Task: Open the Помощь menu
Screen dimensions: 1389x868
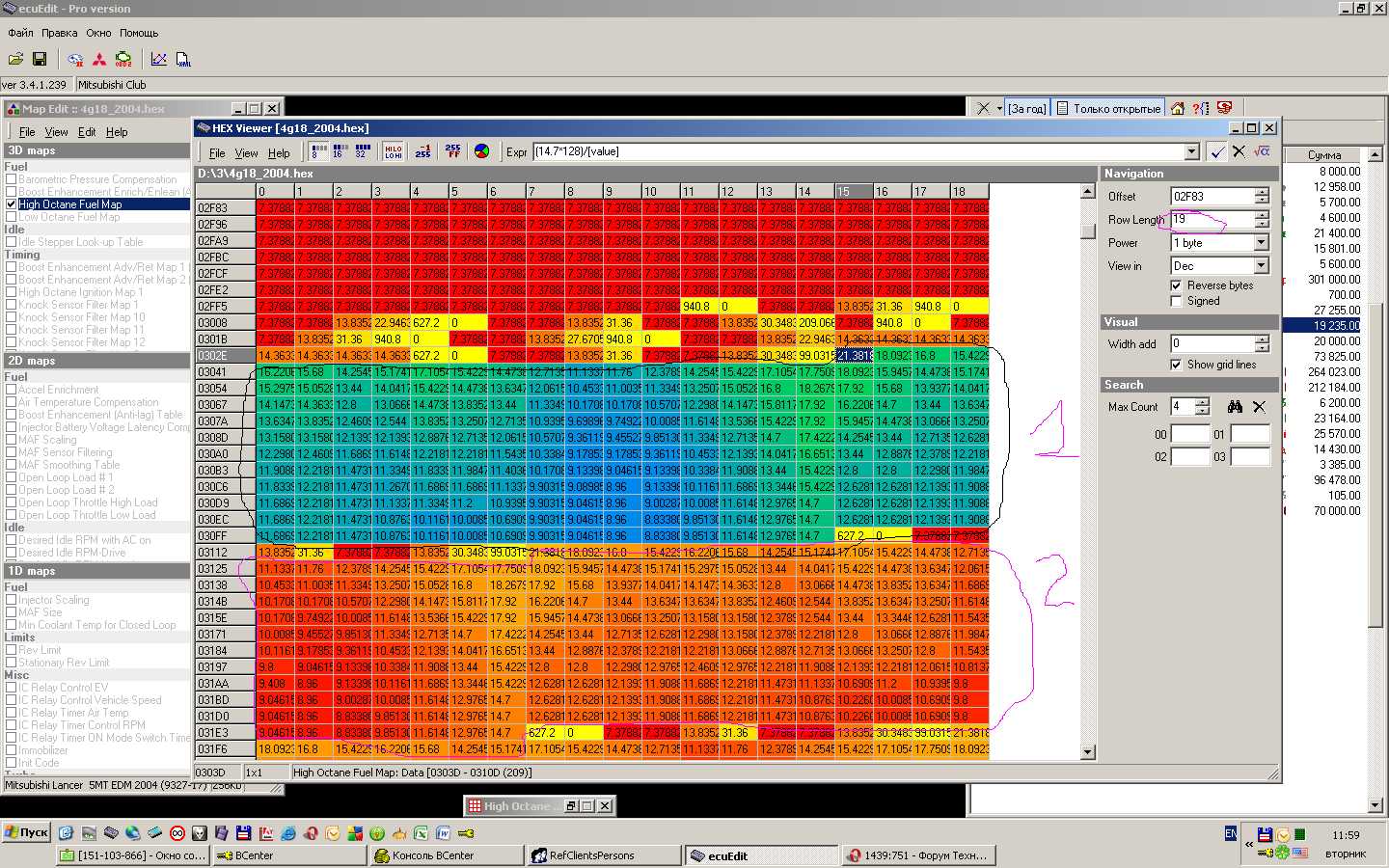Action: [139, 33]
